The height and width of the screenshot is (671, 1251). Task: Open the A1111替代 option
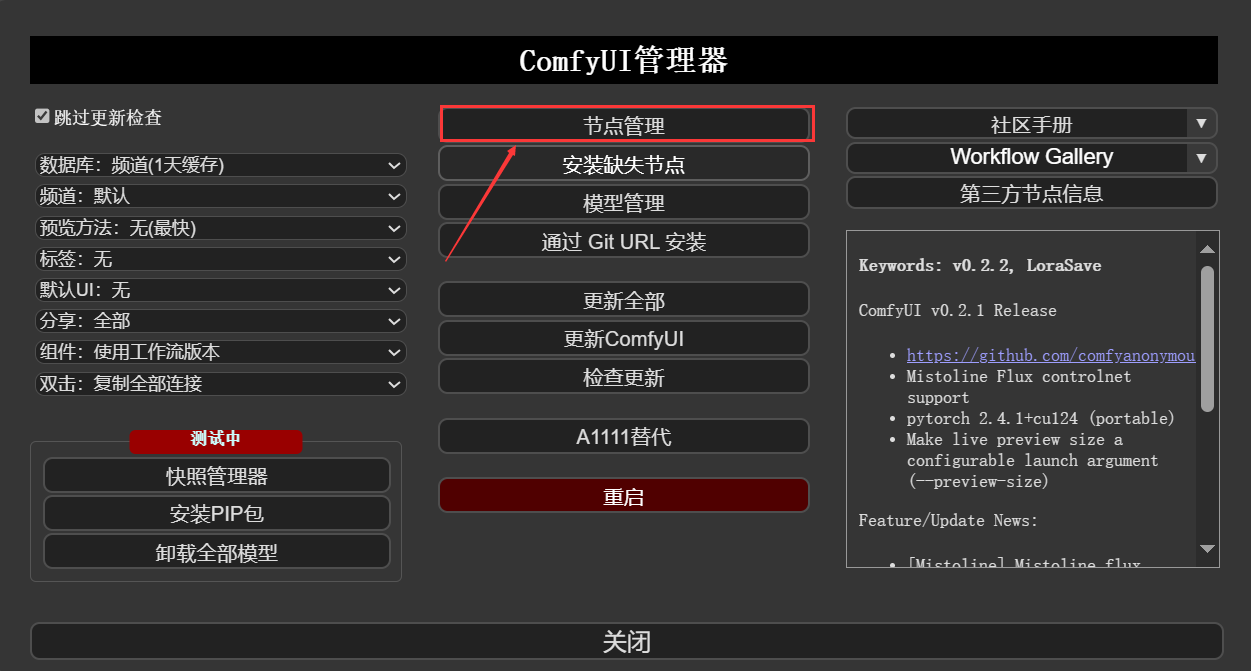tap(624, 436)
